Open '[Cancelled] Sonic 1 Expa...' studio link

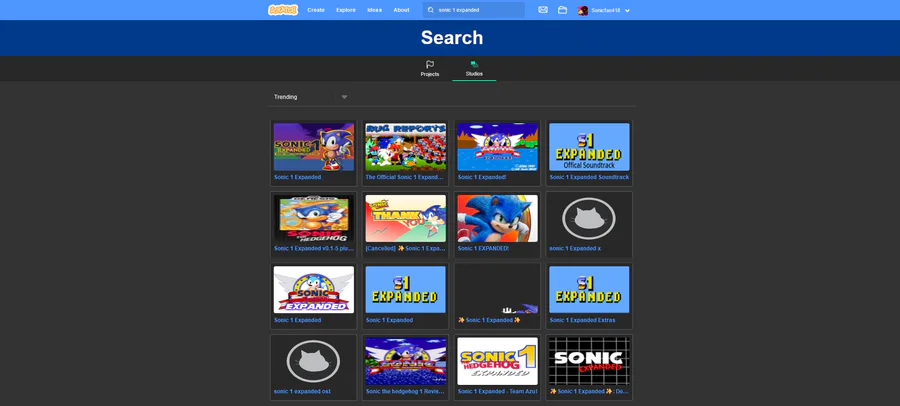(x=405, y=249)
